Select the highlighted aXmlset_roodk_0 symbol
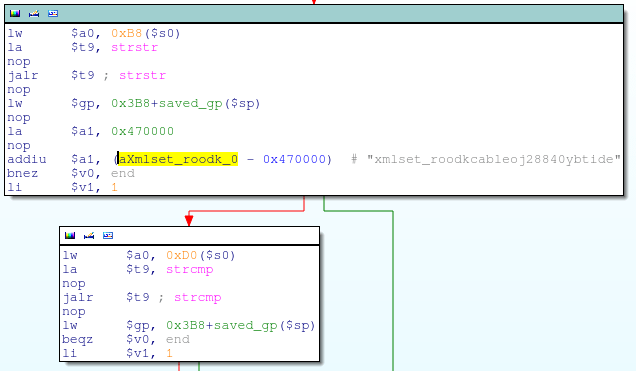The width and height of the screenshot is (636, 371). (178, 159)
